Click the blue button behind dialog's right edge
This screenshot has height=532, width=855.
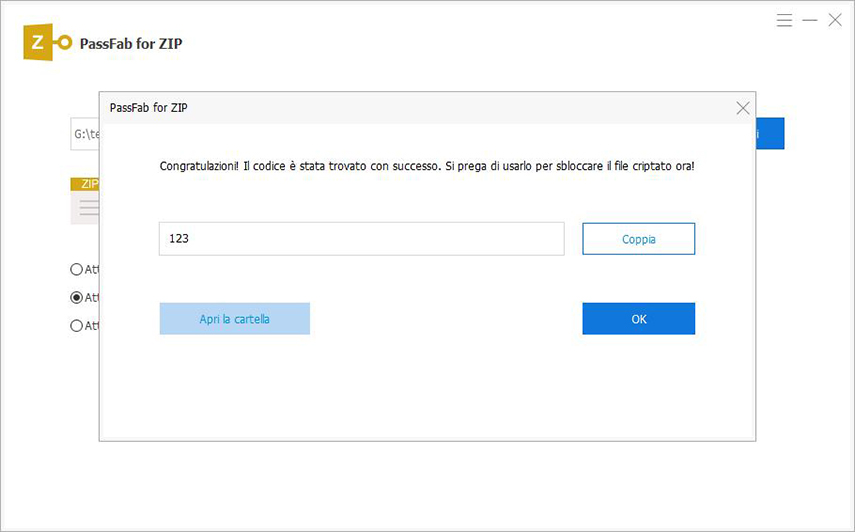point(770,134)
